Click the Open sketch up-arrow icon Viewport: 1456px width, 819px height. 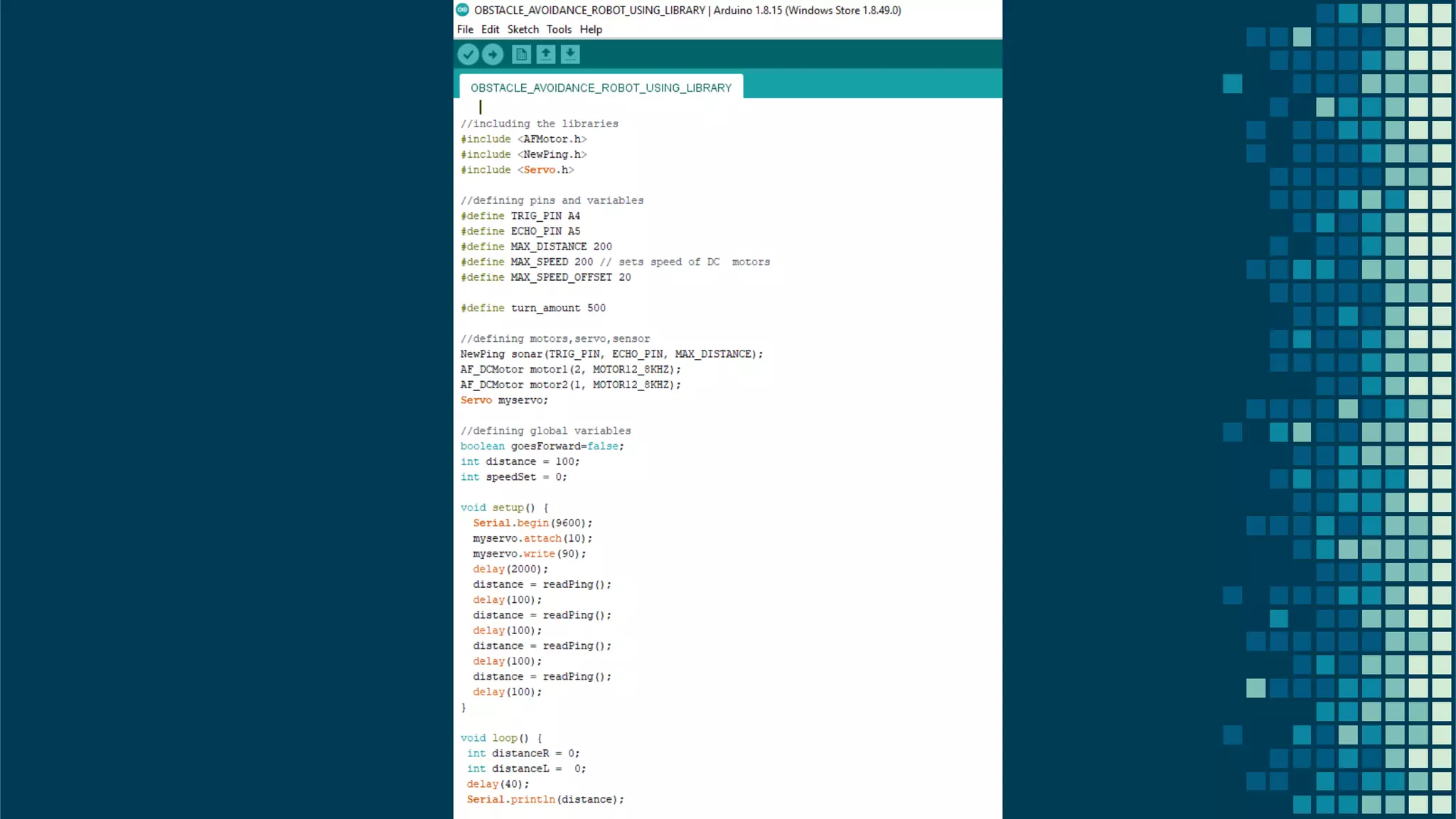[545, 54]
